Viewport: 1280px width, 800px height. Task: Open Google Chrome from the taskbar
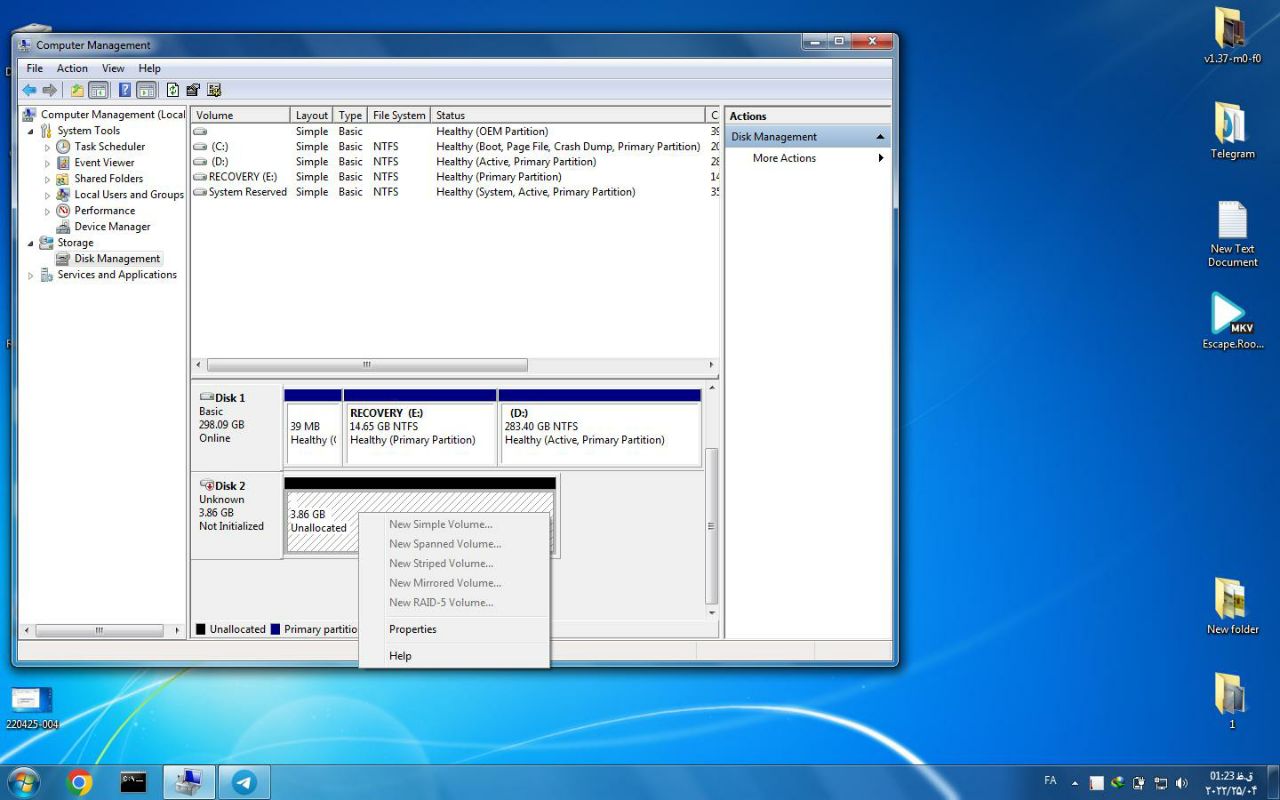80,782
